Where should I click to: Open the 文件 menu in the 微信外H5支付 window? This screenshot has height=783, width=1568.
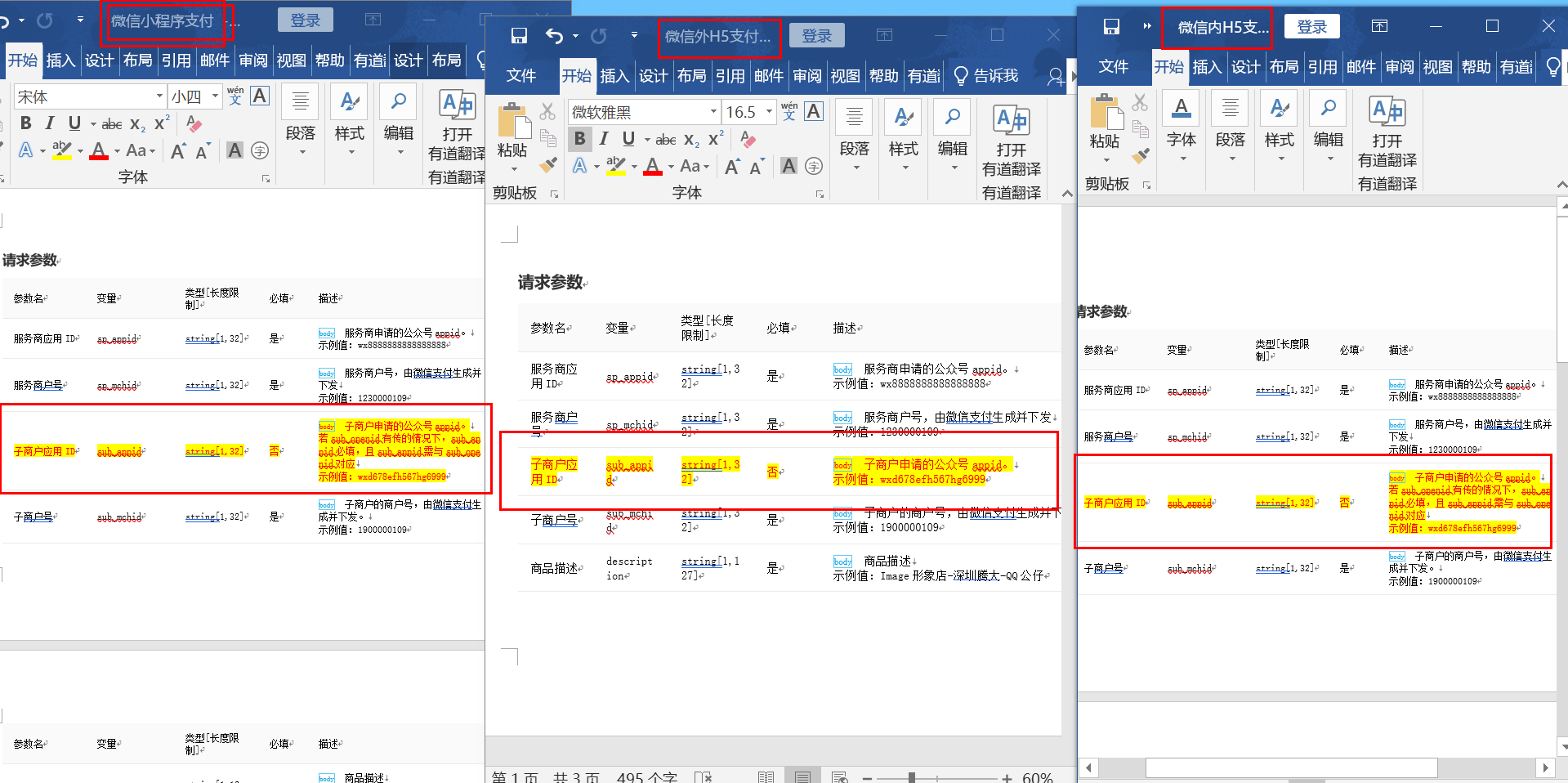click(x=521, y=76)
